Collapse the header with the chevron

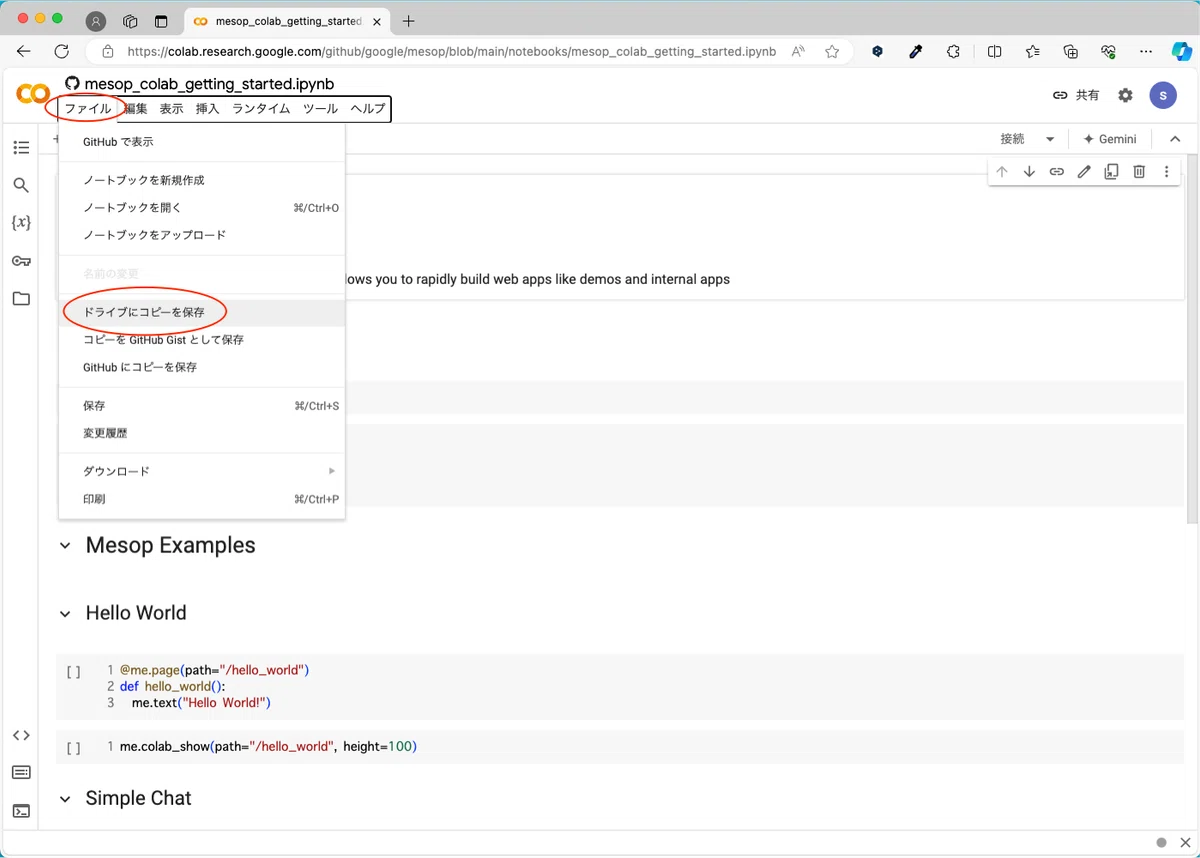[1176, 140]
